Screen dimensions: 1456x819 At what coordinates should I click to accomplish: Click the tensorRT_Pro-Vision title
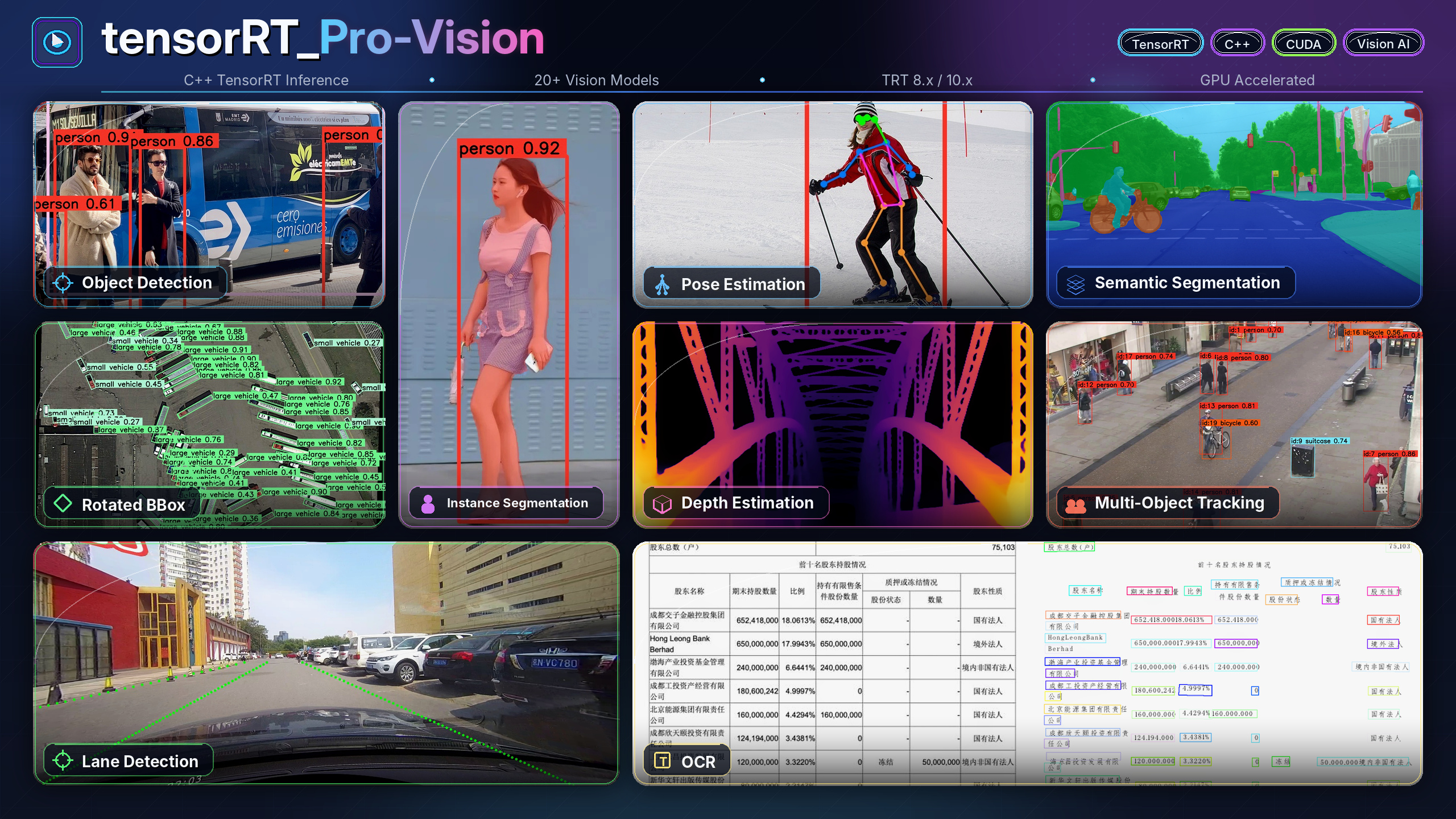click(322, 38)
